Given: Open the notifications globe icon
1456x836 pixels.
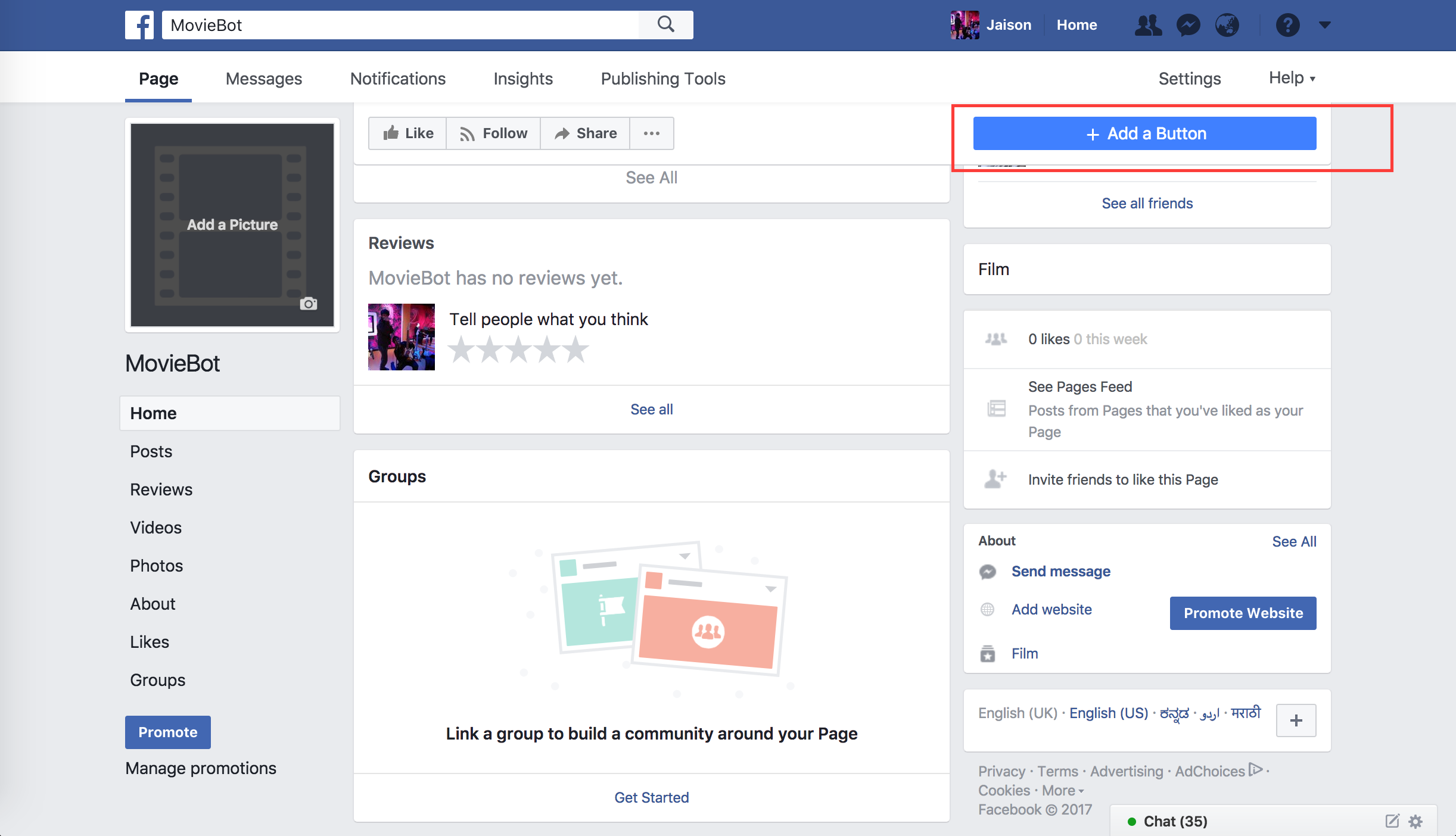Looking at the screenshot, I should [1227, 25].
